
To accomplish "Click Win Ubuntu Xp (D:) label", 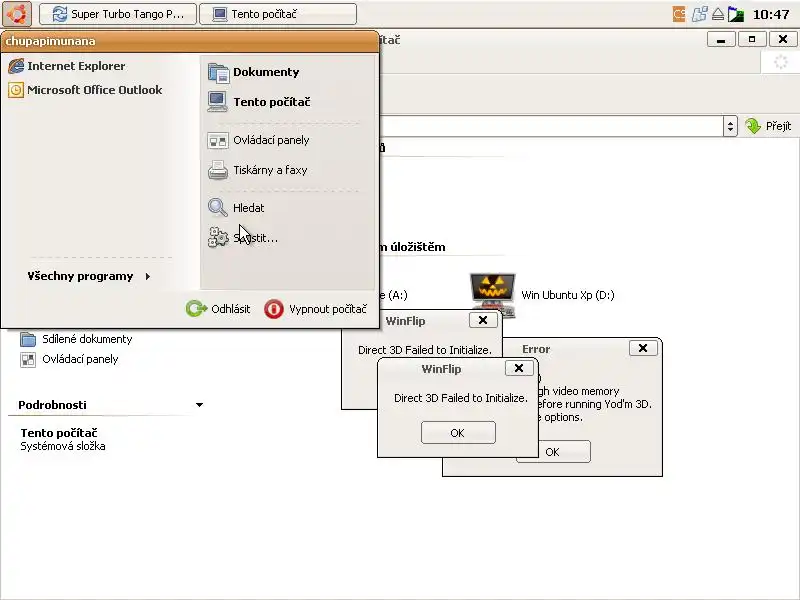I will coord(568,295).
